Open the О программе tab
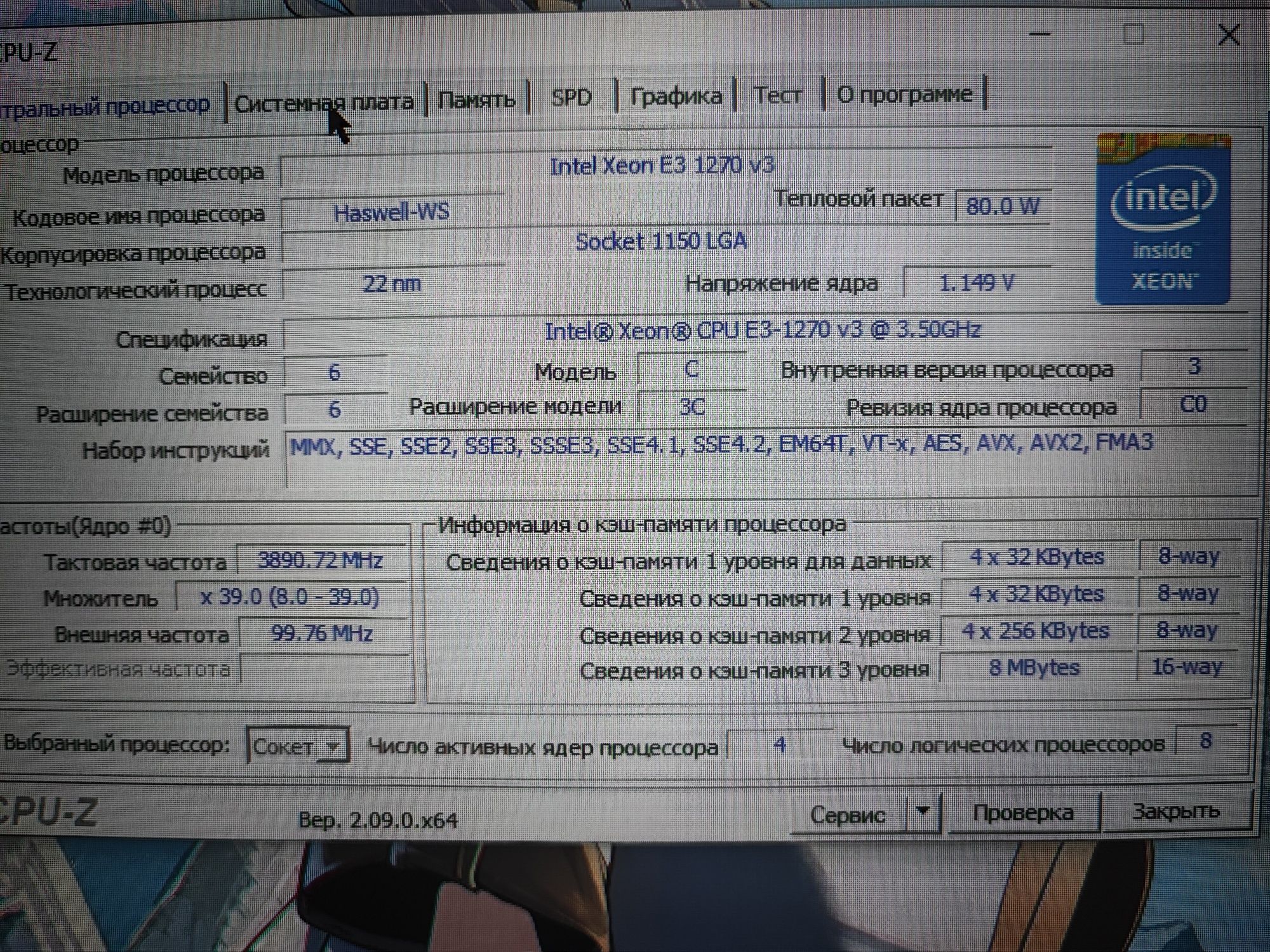Viewport: 1270px width, 952px height. [x=904, y=94]
